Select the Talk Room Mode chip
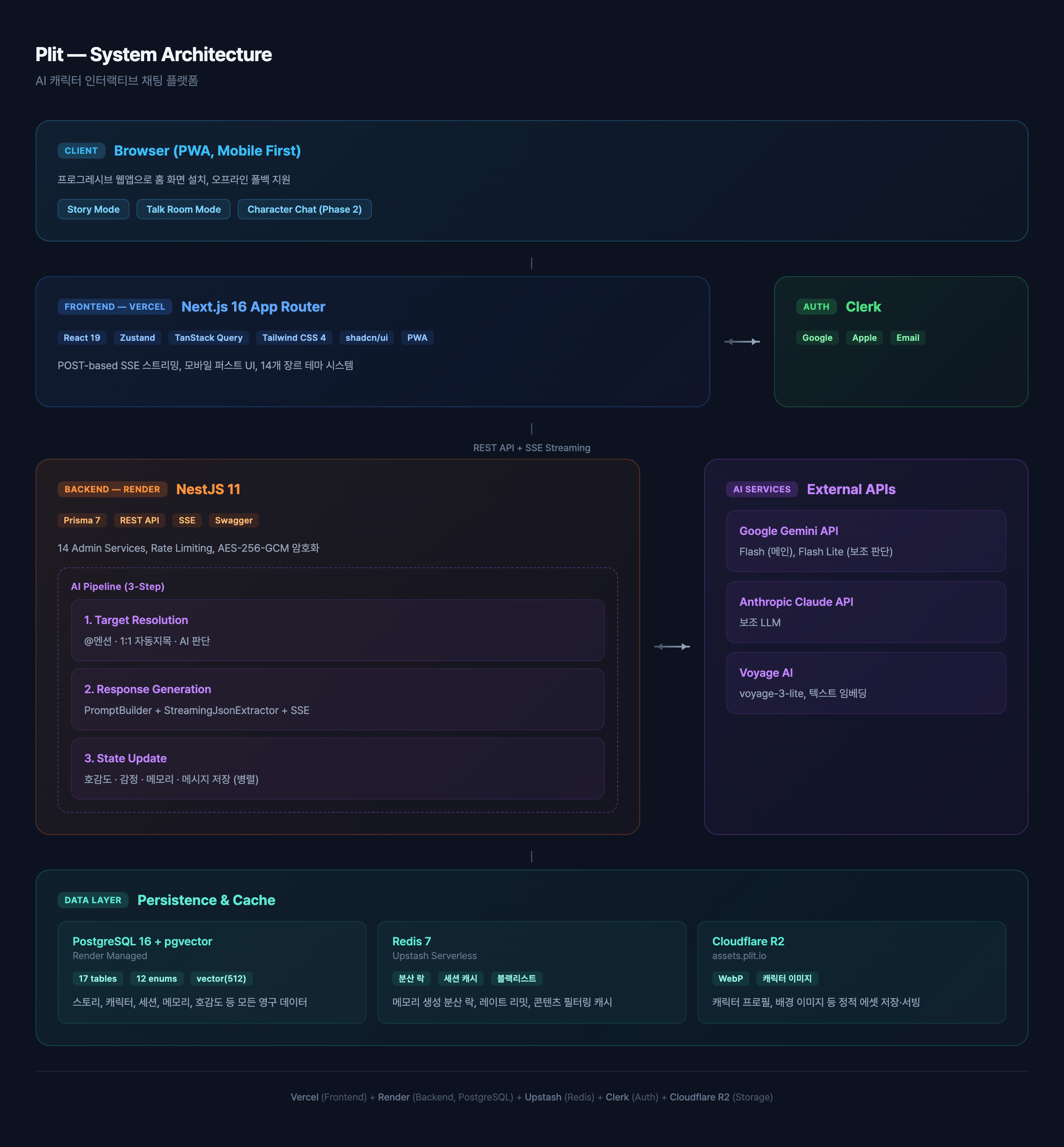 (x=183, y=210)
